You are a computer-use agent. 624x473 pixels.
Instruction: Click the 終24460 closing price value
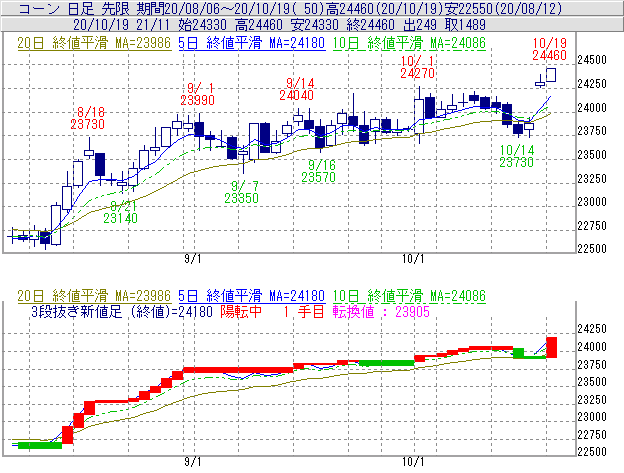pyautogui.click(x=370, y=25)
